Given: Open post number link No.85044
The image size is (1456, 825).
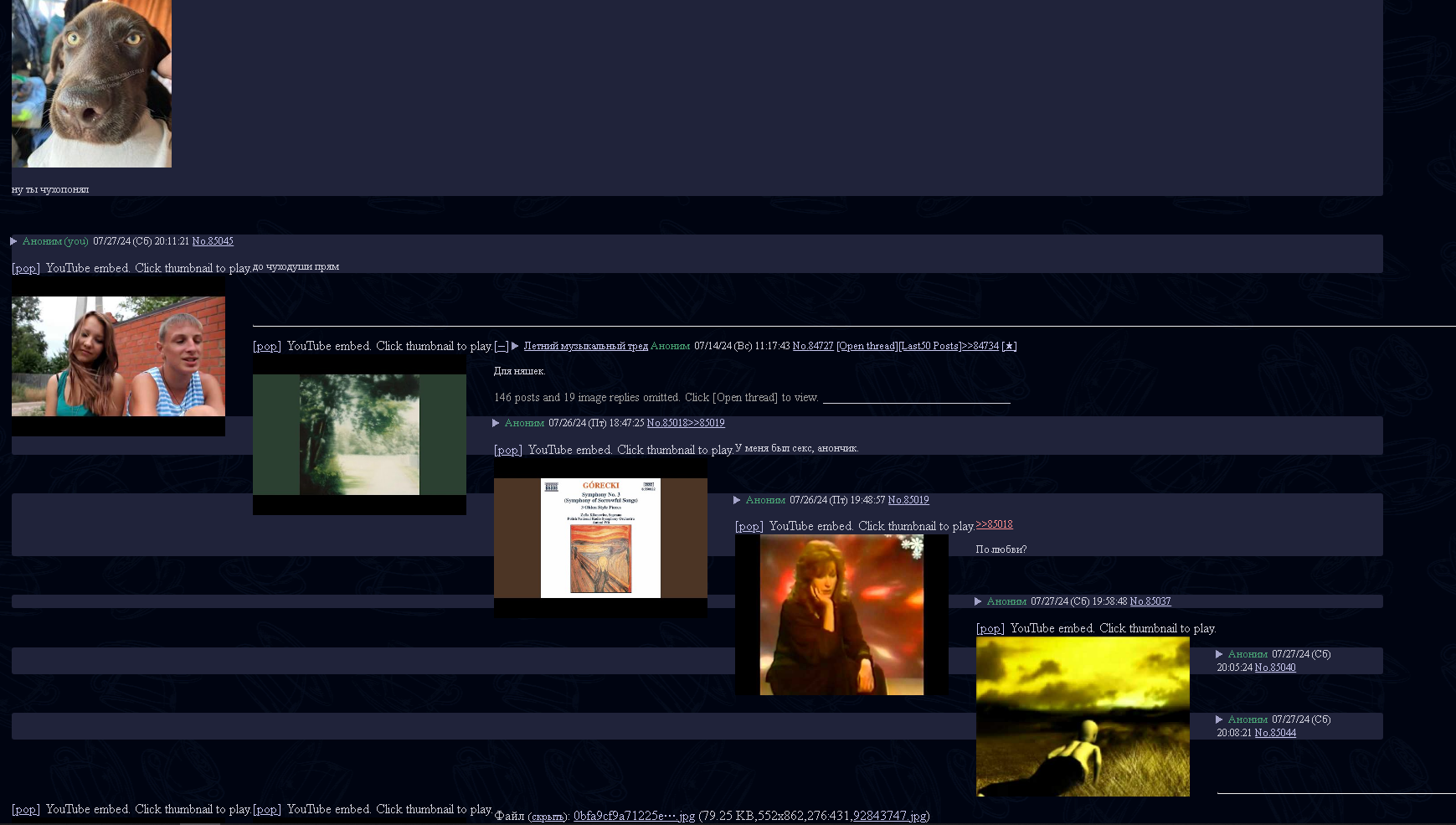Looking at the screenshot, I should [1275, 733].
